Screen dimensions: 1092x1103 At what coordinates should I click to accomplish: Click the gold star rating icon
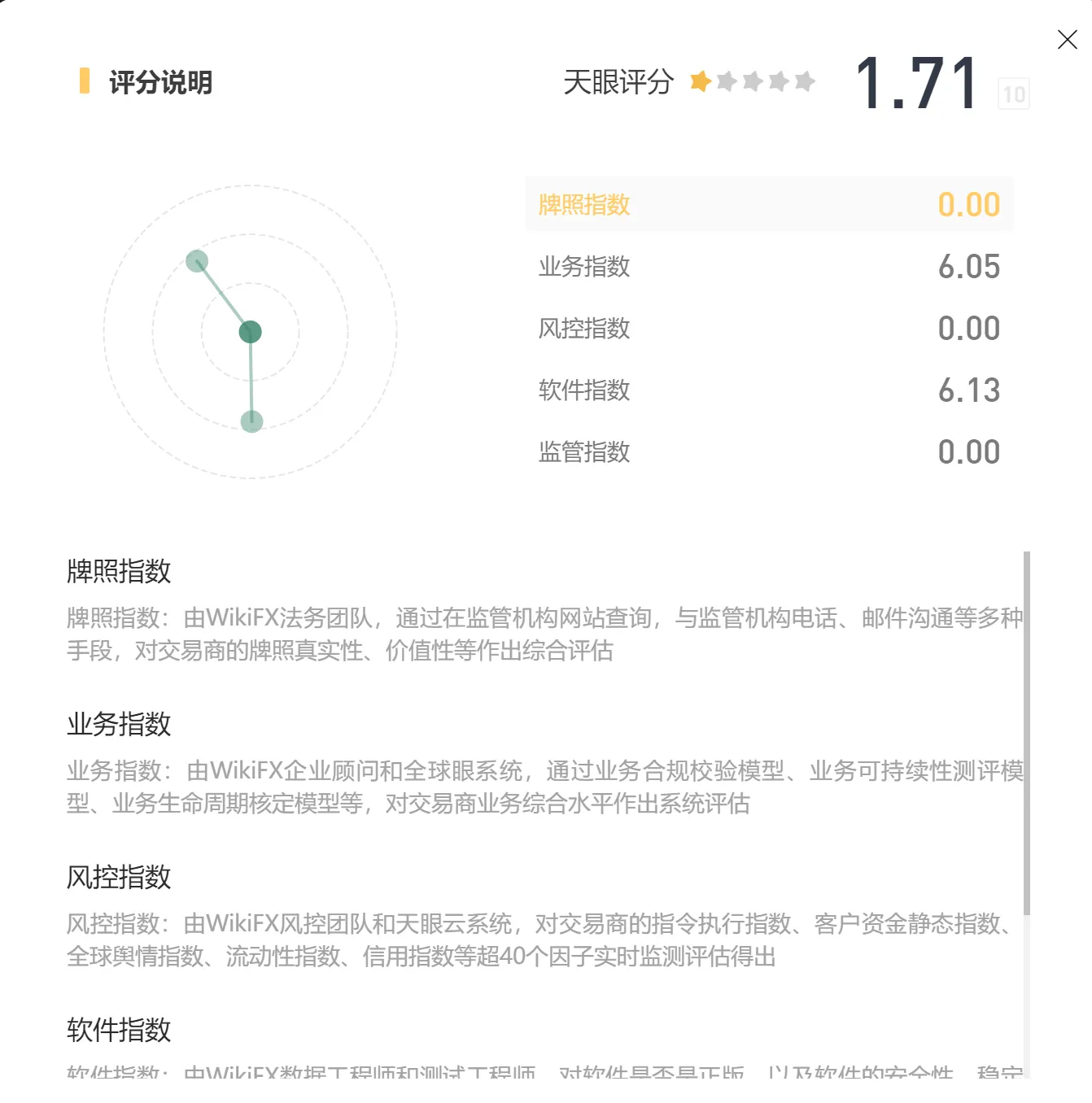tap(700, 81)
